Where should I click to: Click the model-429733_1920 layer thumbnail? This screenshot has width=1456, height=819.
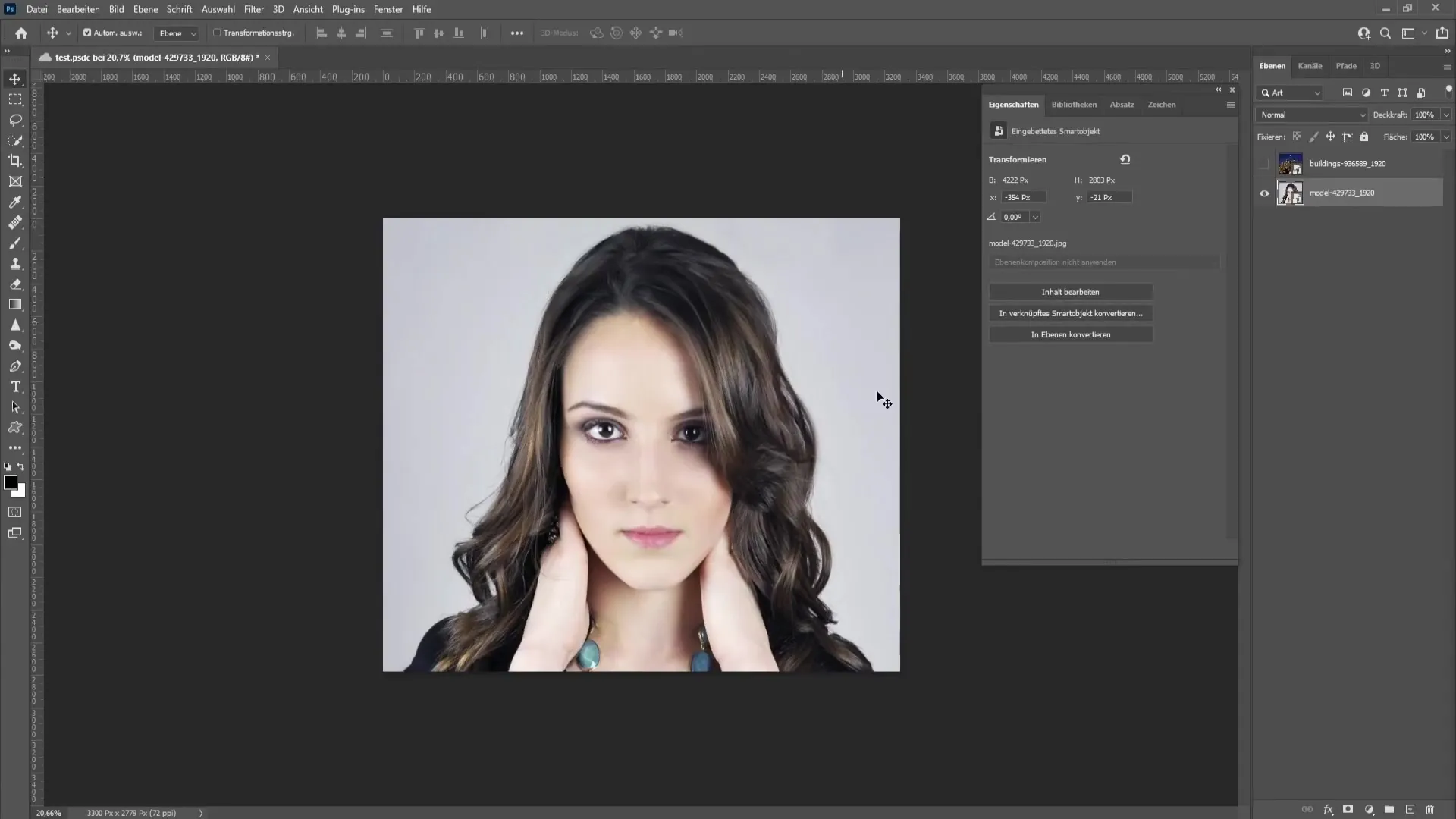(1290, 192)
